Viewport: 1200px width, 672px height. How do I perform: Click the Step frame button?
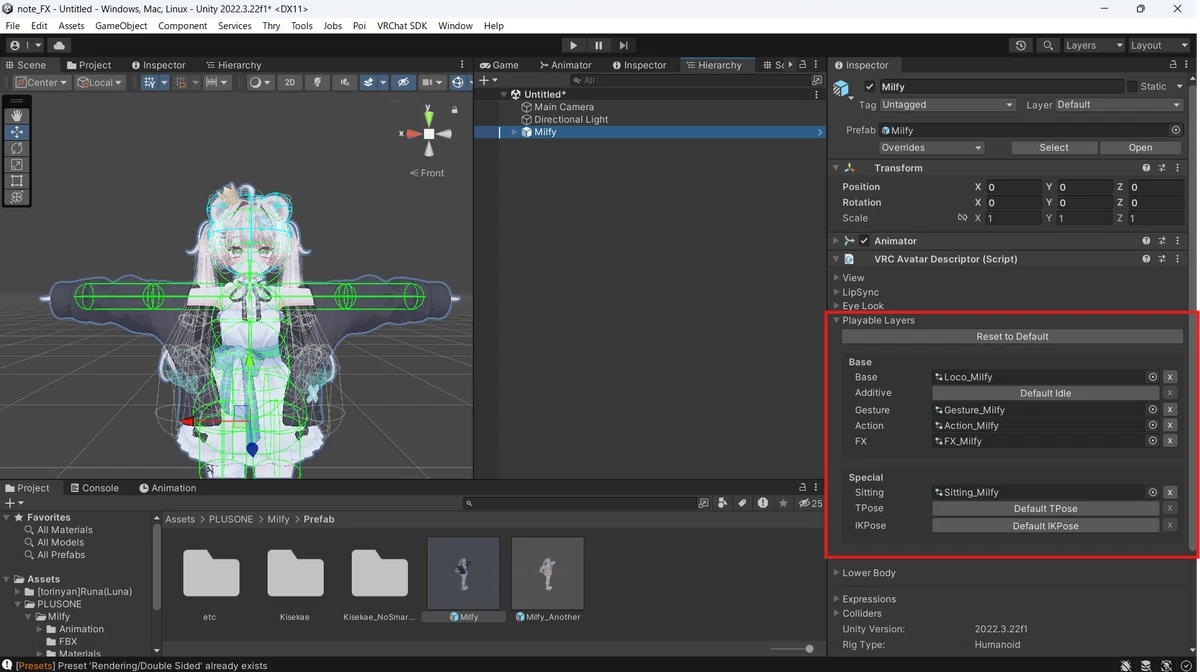click(x=623, y=45)
